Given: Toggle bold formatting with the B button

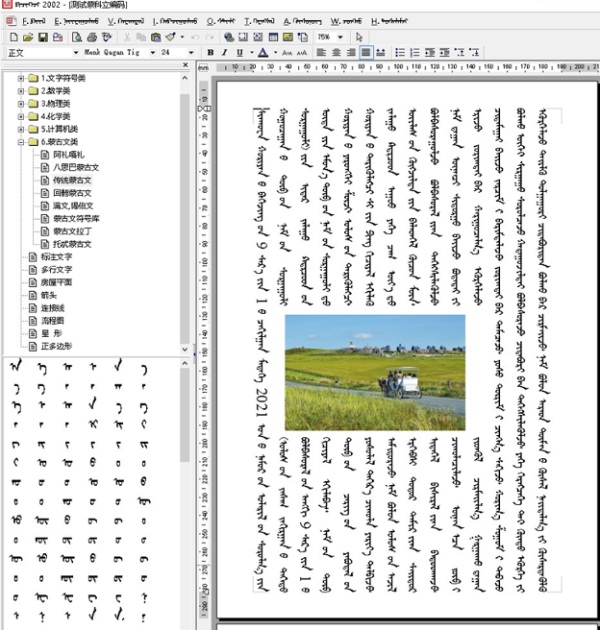Looking at the screenshot, I should pos(210,53).
